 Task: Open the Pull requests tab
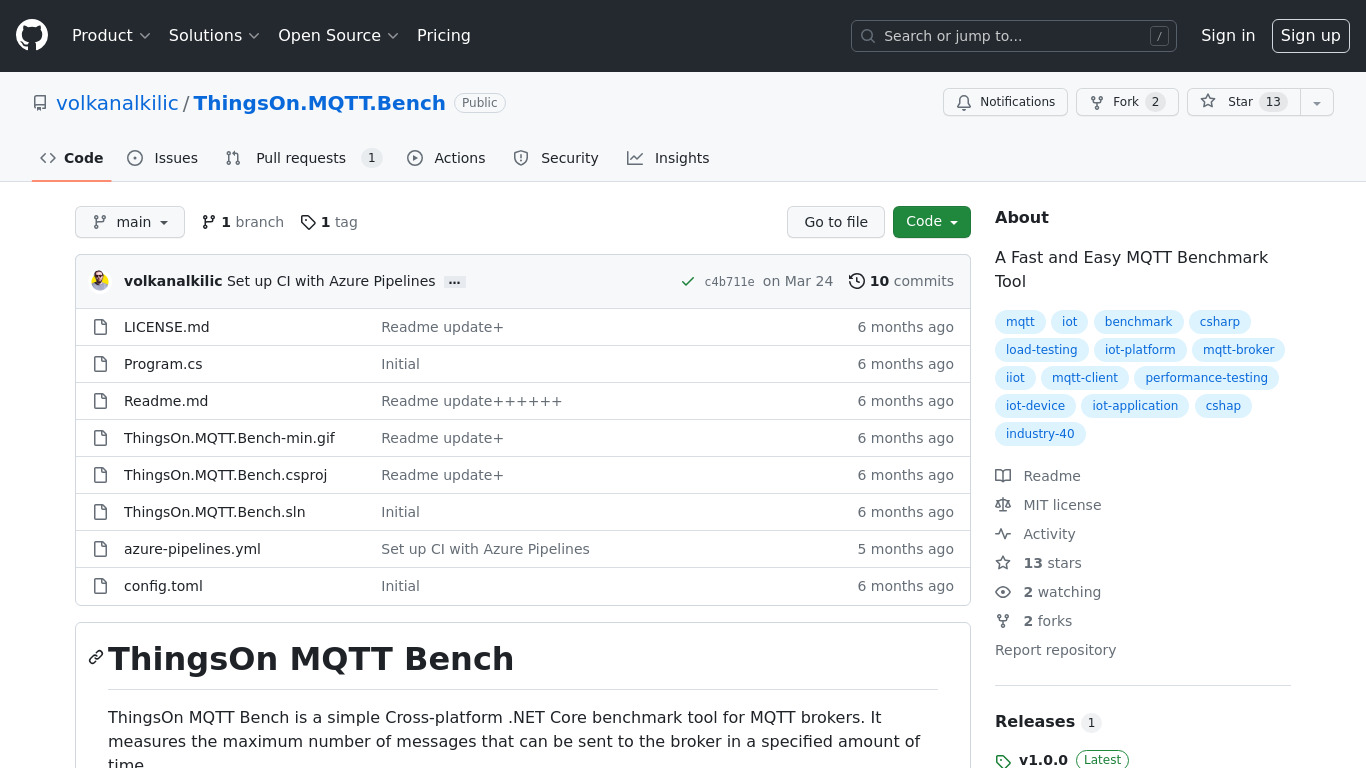tap(302, 158)
